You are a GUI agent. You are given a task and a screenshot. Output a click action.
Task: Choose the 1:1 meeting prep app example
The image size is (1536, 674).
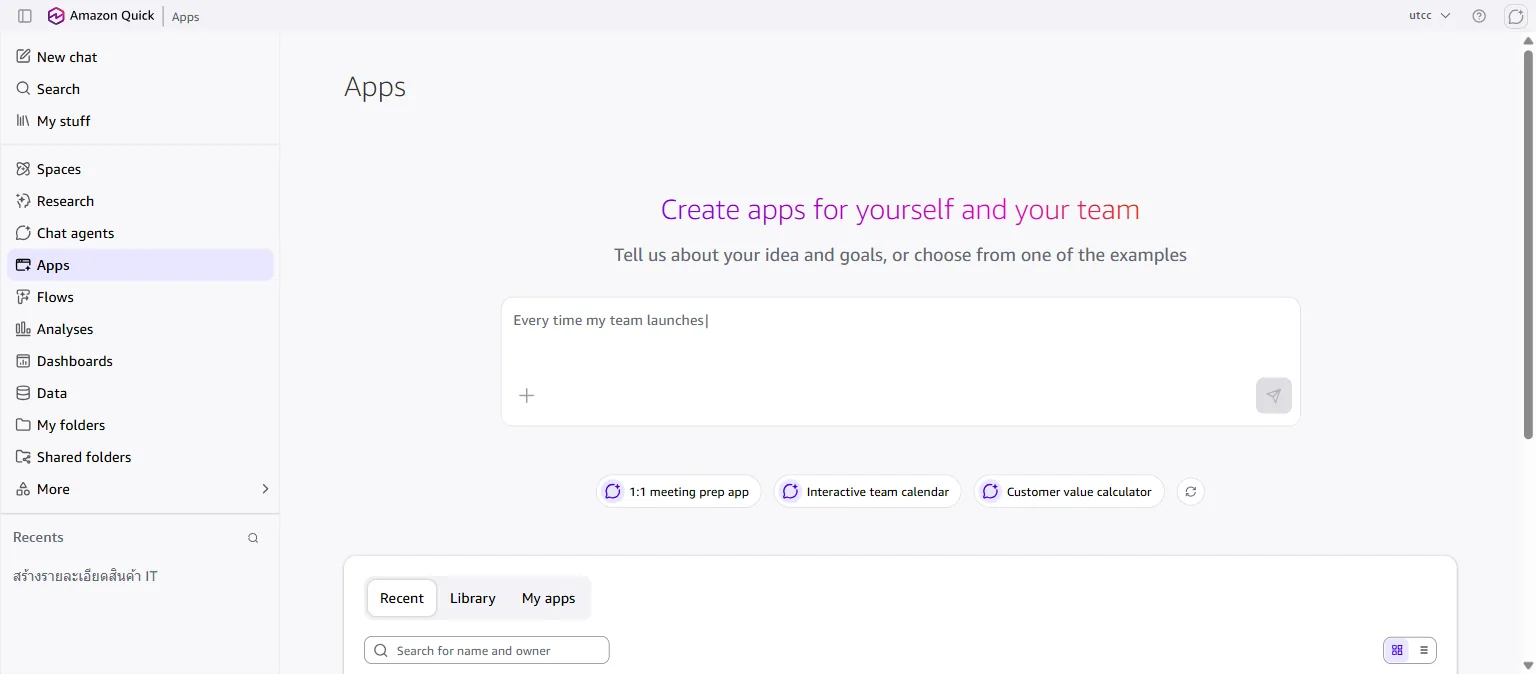coord(679,492)
